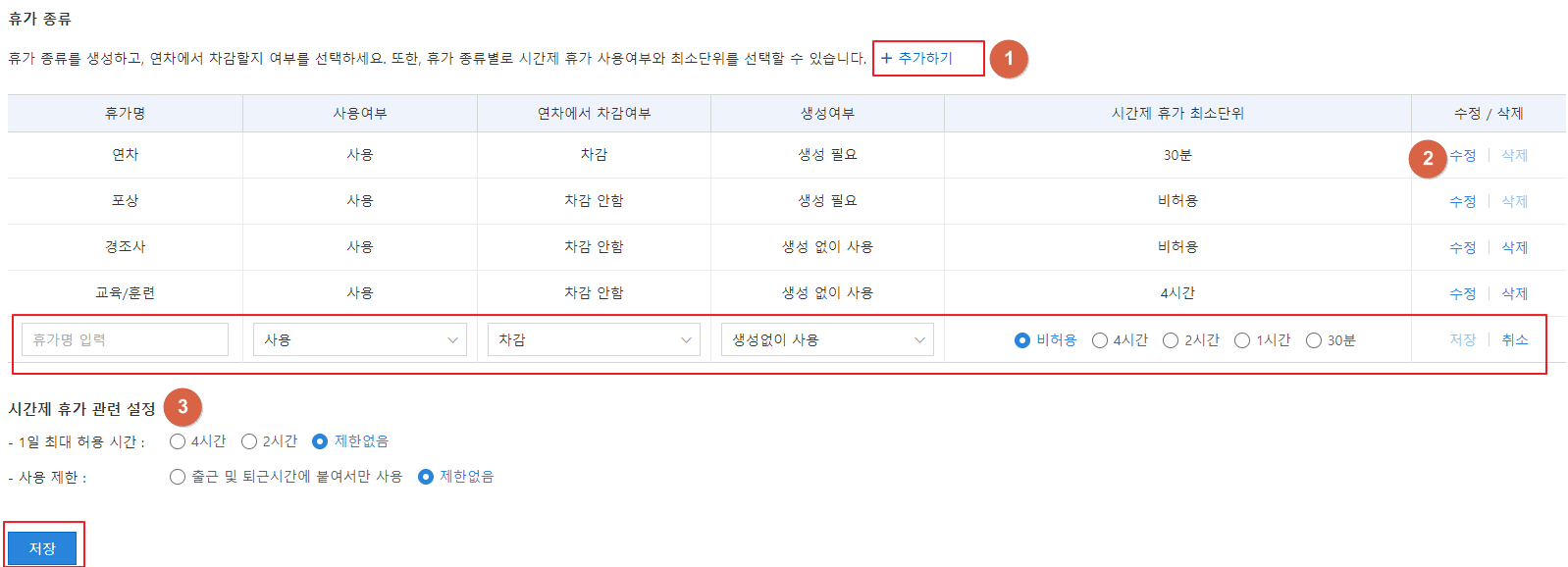
Task: Click 삭제 in the 연차 row
Action: (1514, 155)
